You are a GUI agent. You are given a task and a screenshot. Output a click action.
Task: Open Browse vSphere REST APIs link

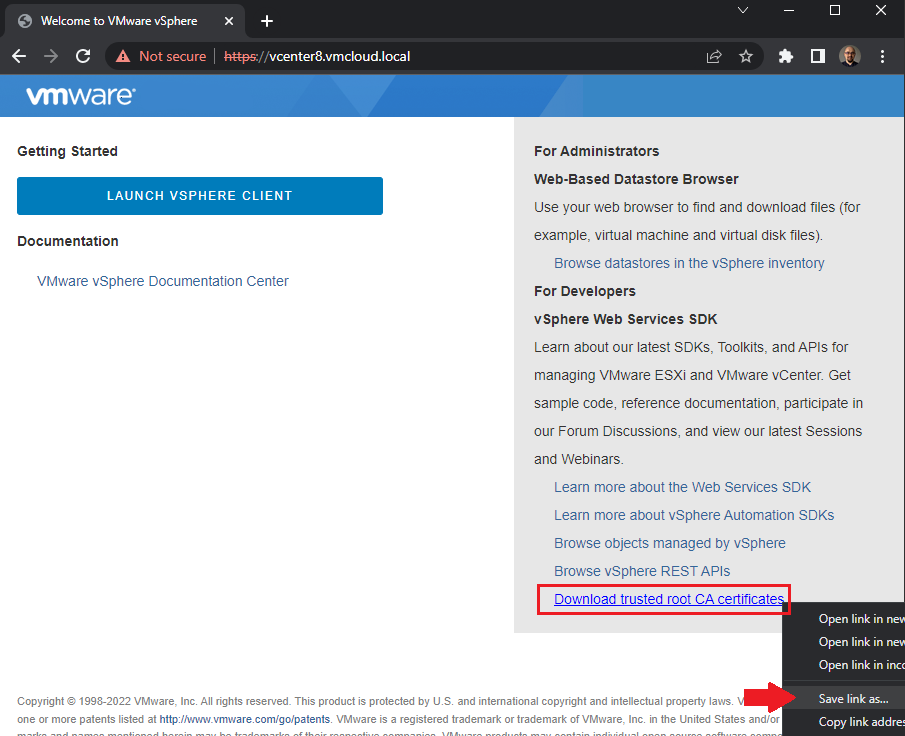click(x=642, y=571)
